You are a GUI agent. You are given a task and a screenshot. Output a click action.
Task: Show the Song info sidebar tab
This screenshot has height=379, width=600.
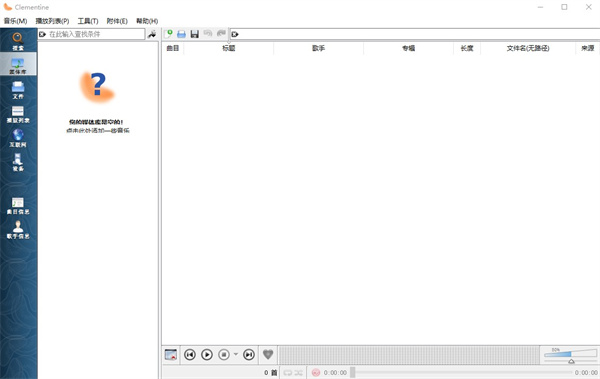click(18, 206)
